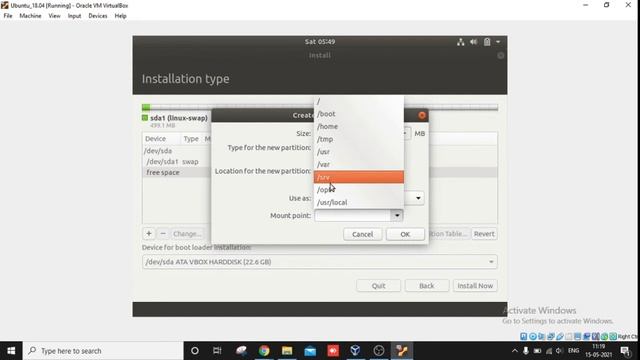Viewport: 640px width, 360px height.
Task: Click the USB indicator in the VirtualBox status bar
Action: point(560,337)
